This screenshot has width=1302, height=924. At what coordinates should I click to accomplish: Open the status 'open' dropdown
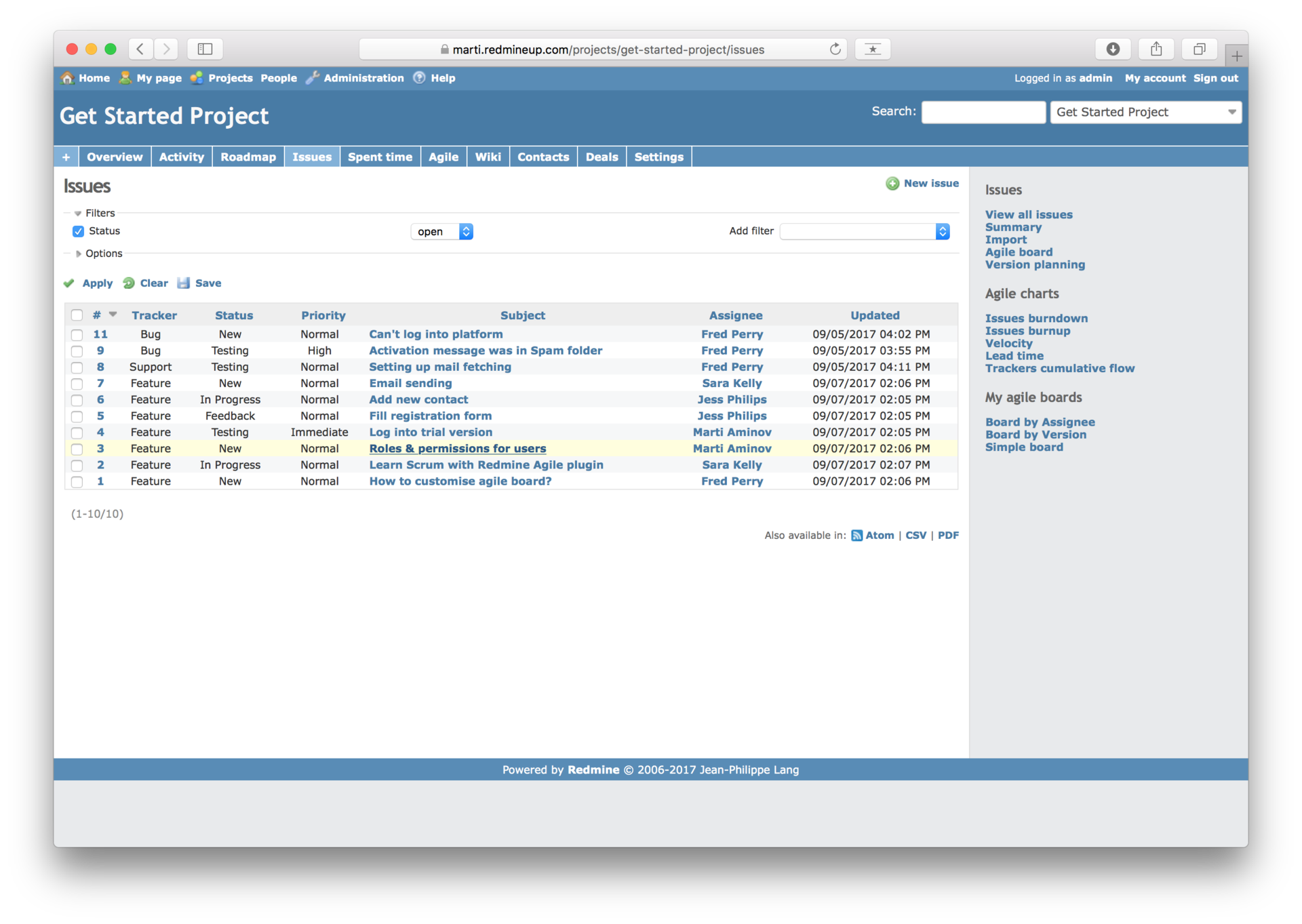click(441, 232)
